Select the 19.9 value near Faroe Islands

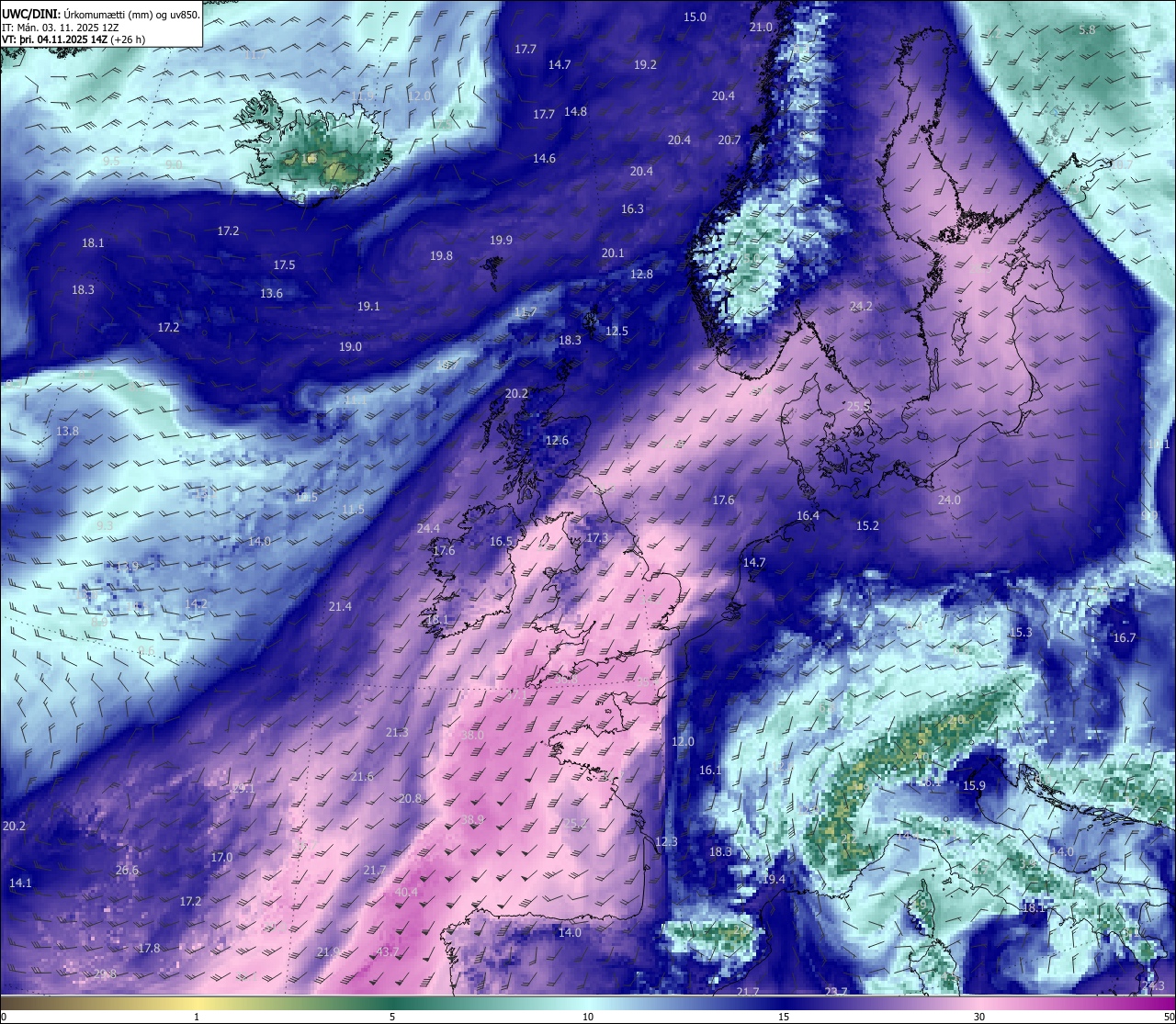[x=501, y=240]
